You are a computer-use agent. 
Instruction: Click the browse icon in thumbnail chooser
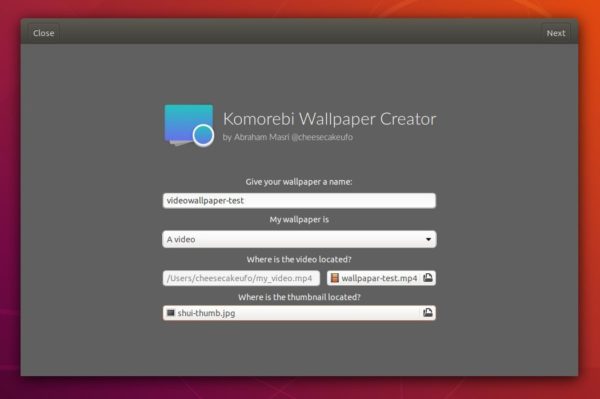(428, 313)
